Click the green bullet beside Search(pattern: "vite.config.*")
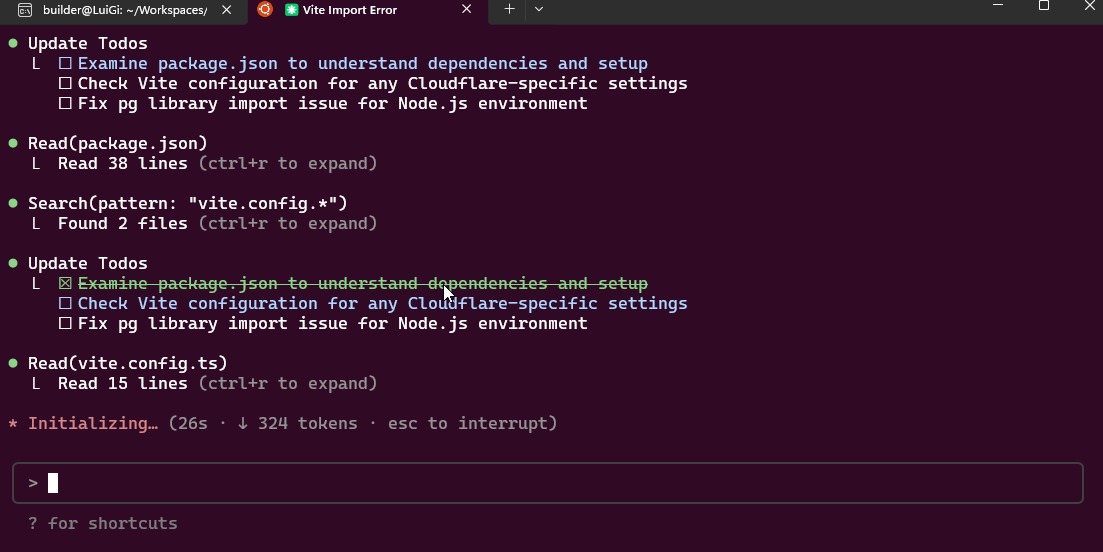The width and height of the screenshot is (1103, 552). [x=13, y=203]
